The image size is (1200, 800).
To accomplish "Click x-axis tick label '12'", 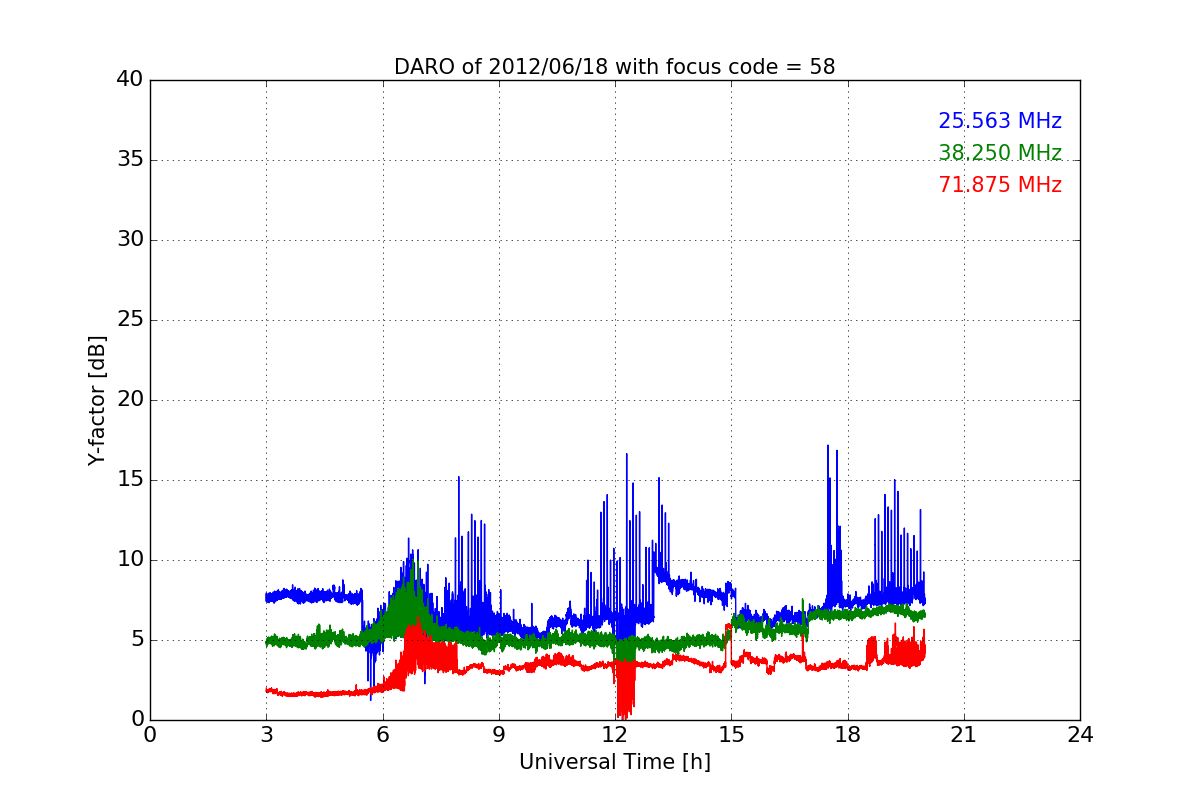I will (x=615, y=735).
